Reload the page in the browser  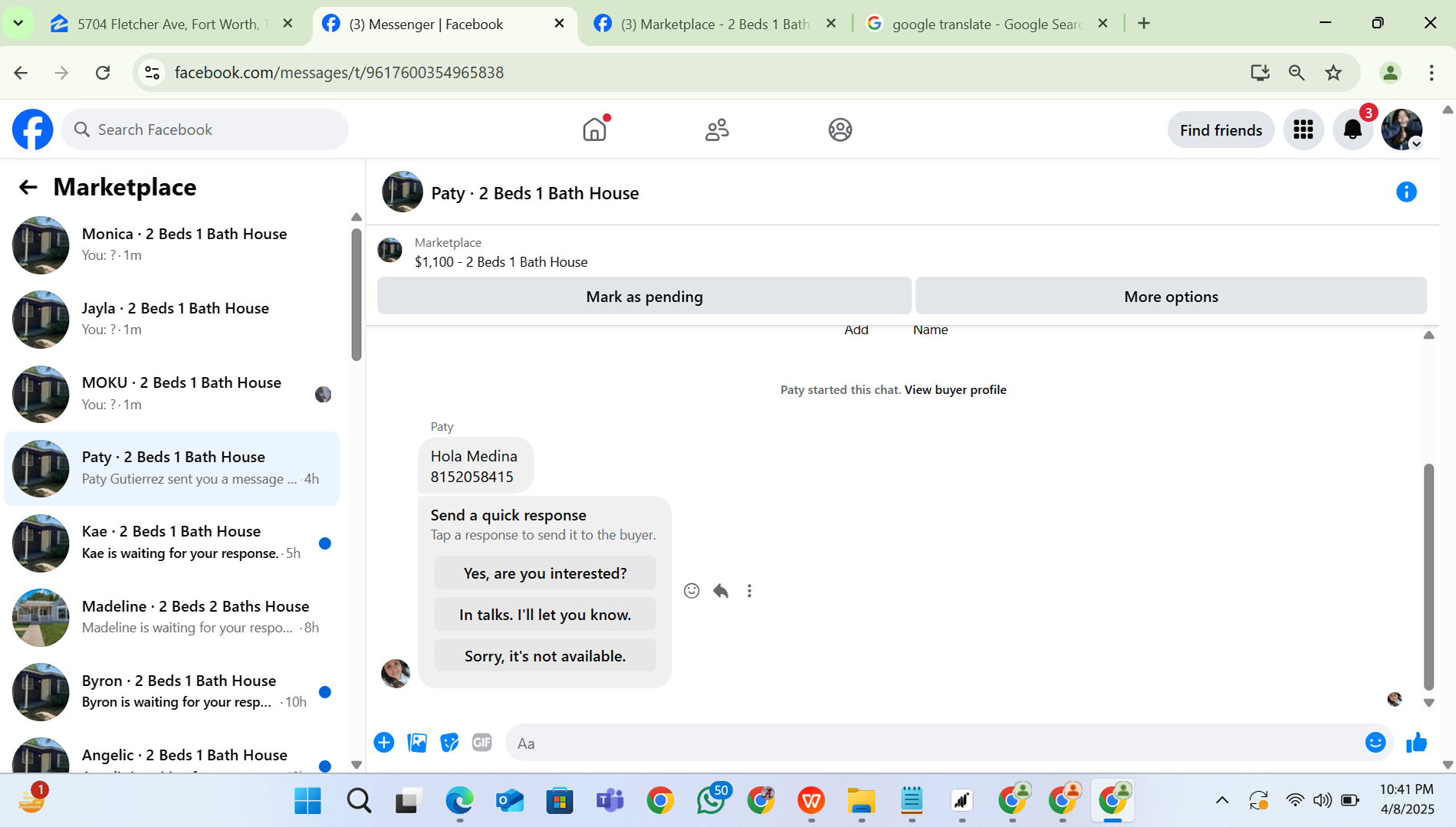click(x=103, y=73)
